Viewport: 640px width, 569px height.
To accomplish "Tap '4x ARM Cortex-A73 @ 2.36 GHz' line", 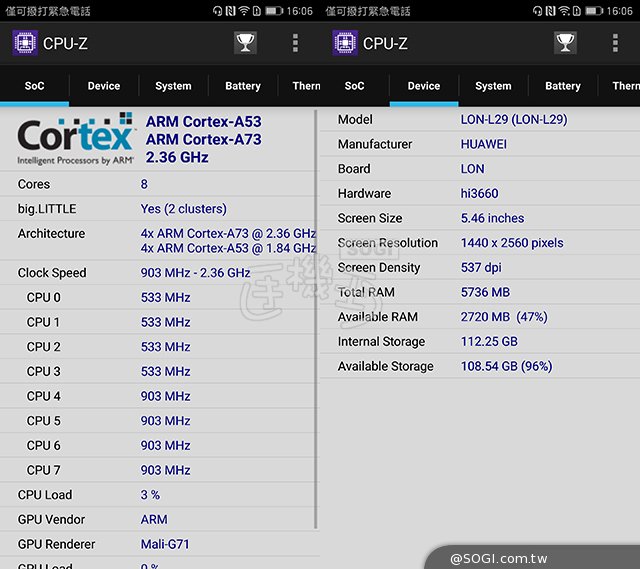I will pos(228,233).
